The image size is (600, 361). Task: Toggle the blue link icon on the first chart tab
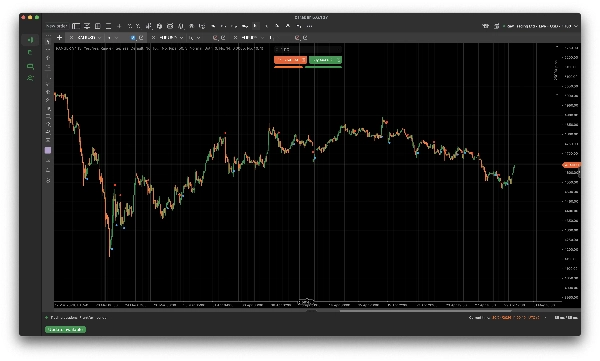click(133, 38)
